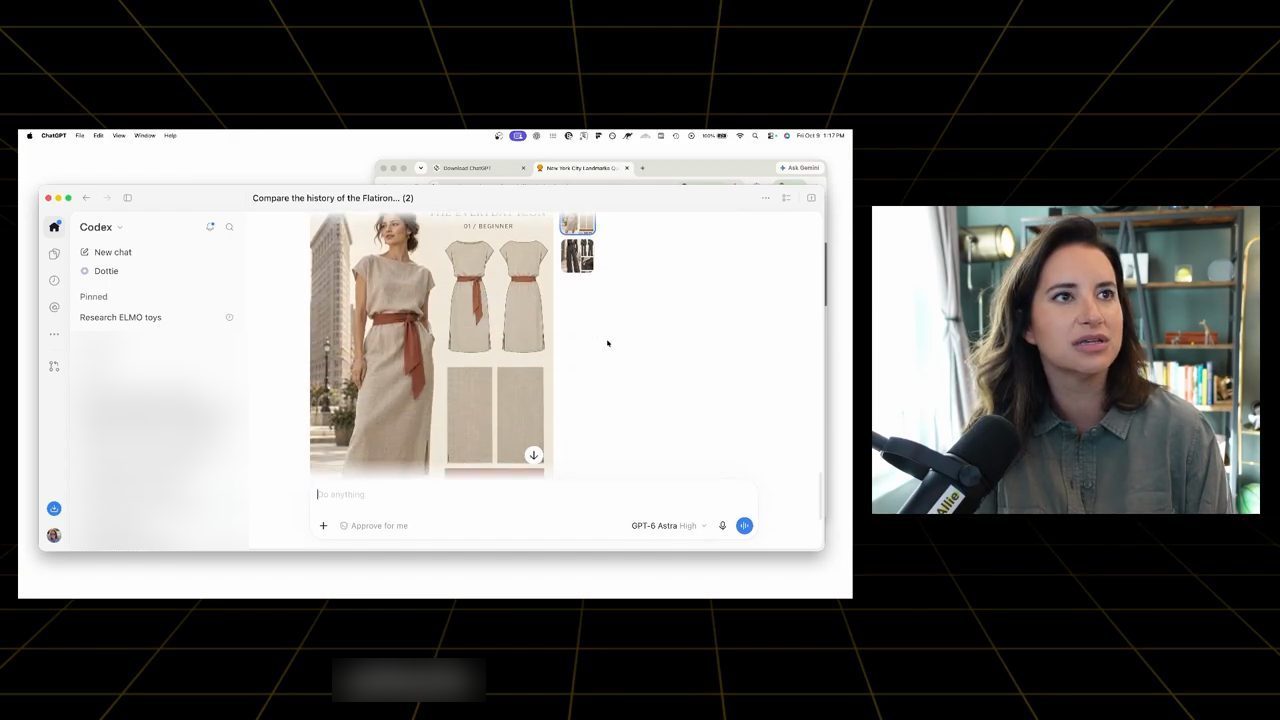The height and width of the screenshot is (720, 1280).
Task: Click the Do anything message field
Action: point(533,494)
